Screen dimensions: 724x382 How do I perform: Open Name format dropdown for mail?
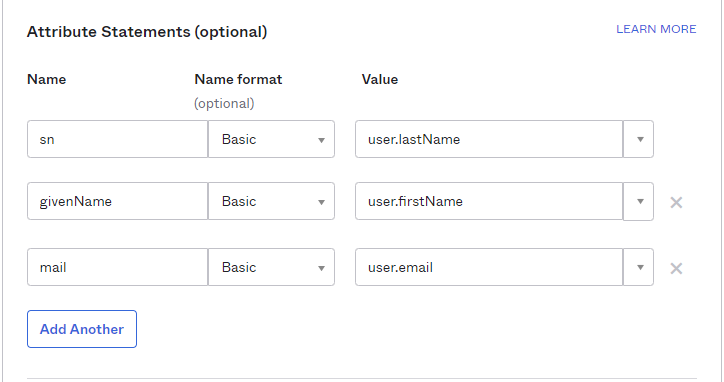pos(272,267)
